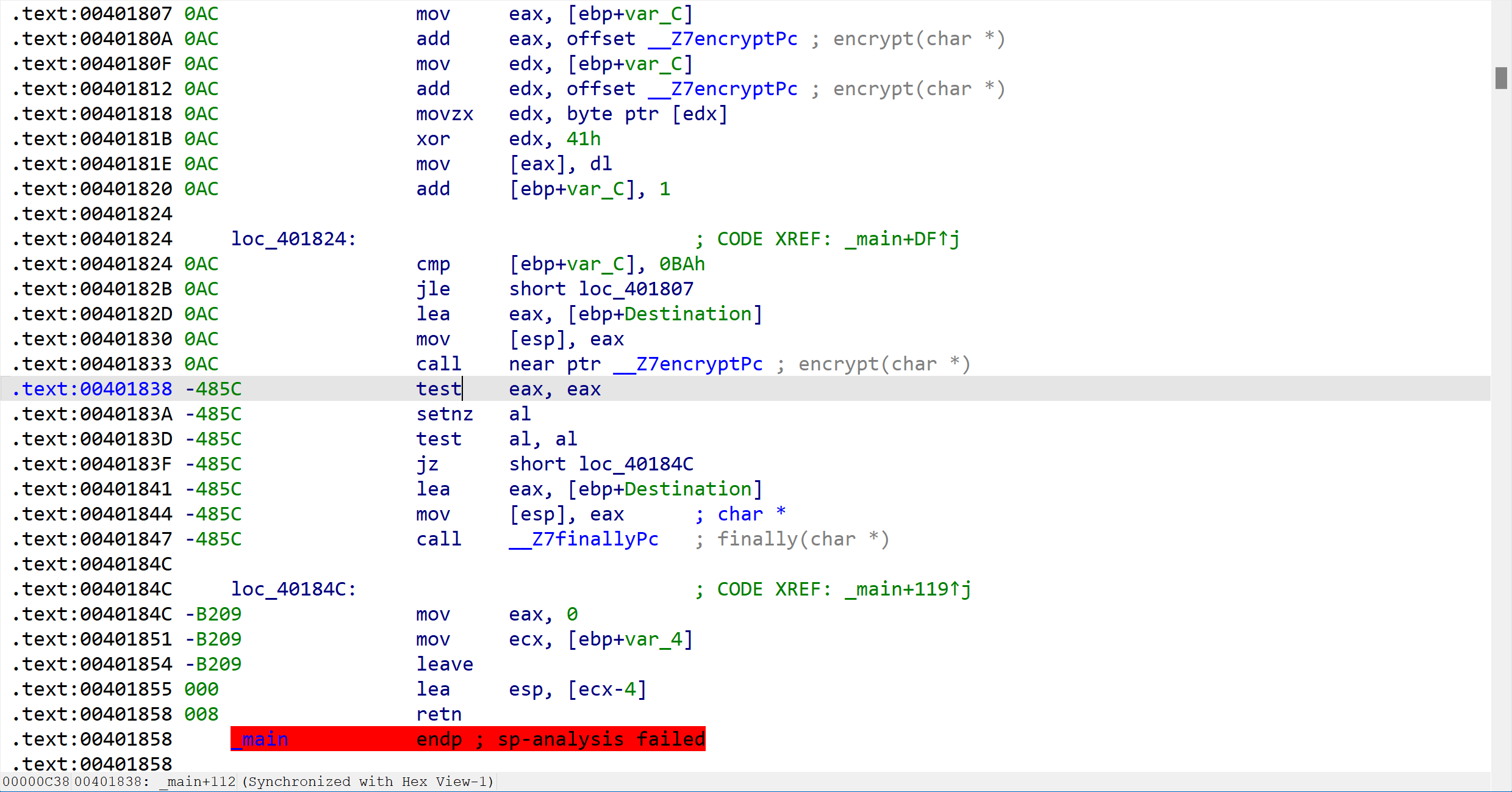Viewport: 1512px width, 792px height.
Task: Click the status bar offset 00000C38
Action: pyautogui.click(x=35, y=782)
